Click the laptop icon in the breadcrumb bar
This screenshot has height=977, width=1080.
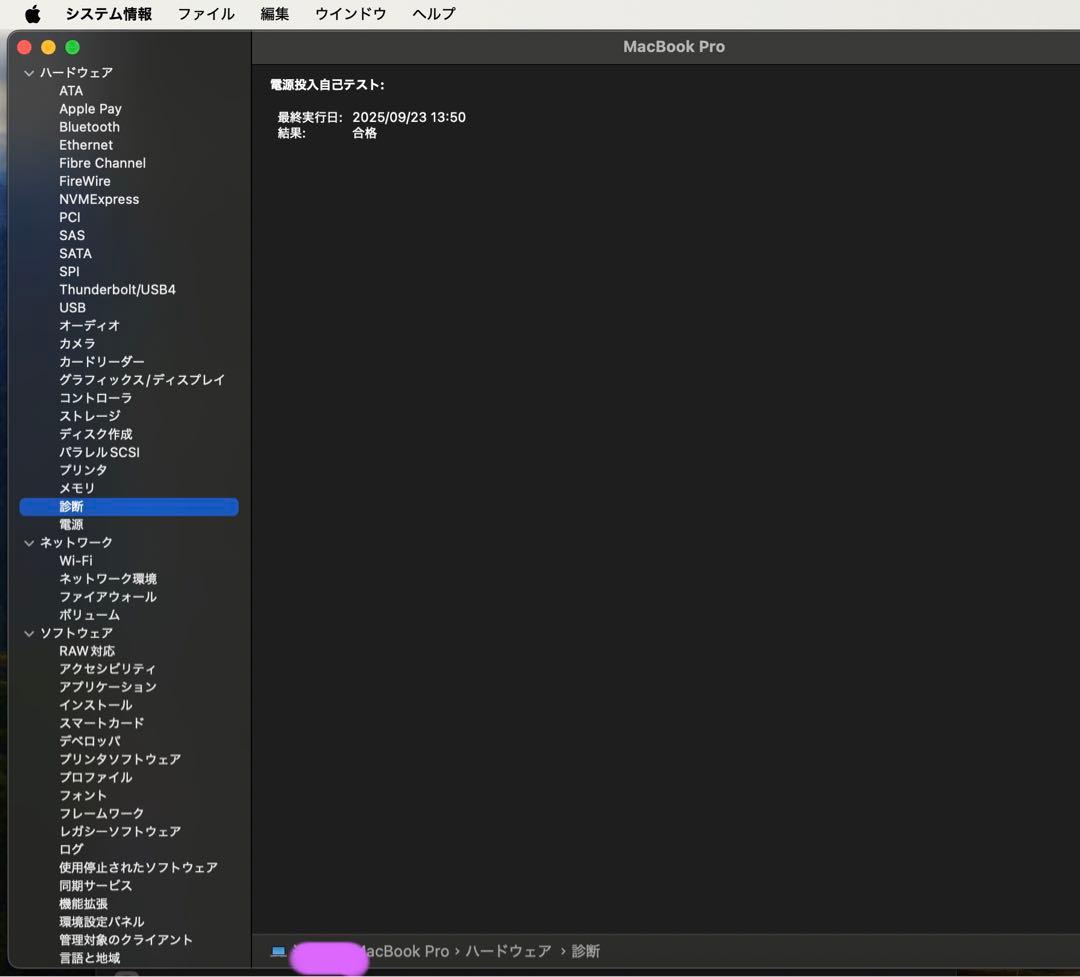(x=278, y=951)
